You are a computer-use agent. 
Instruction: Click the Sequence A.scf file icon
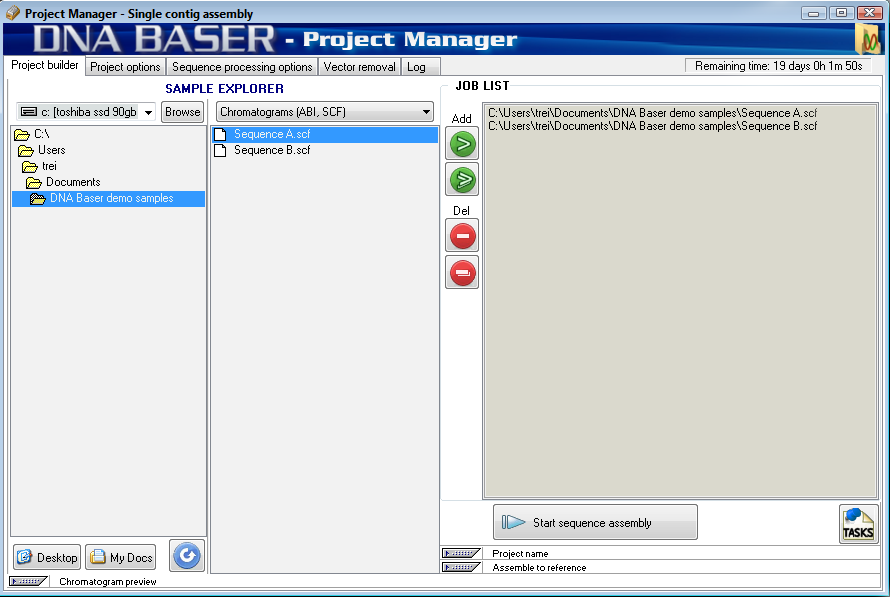click(220, 134)
